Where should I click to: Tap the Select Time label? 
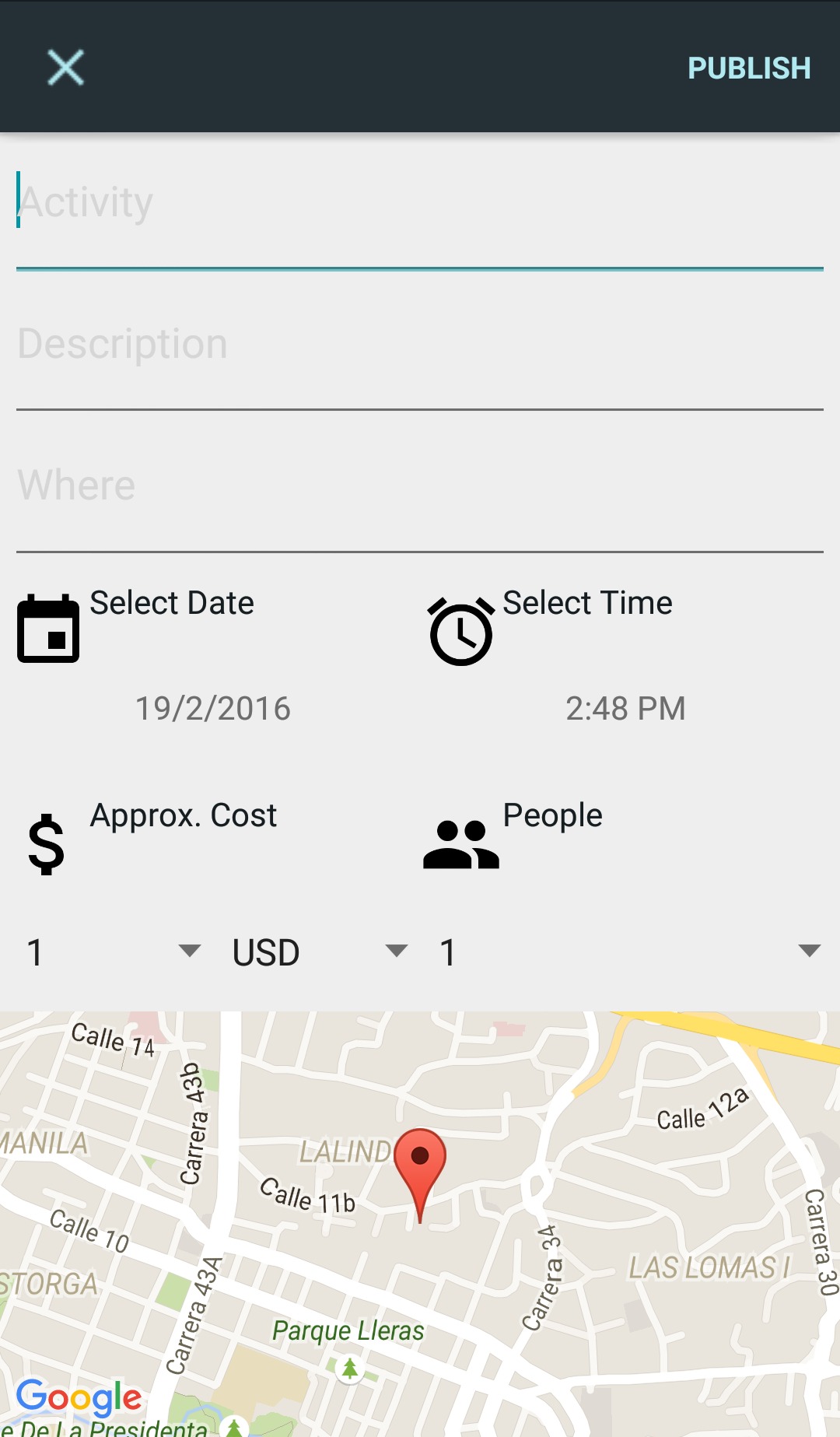pos(587,603)
